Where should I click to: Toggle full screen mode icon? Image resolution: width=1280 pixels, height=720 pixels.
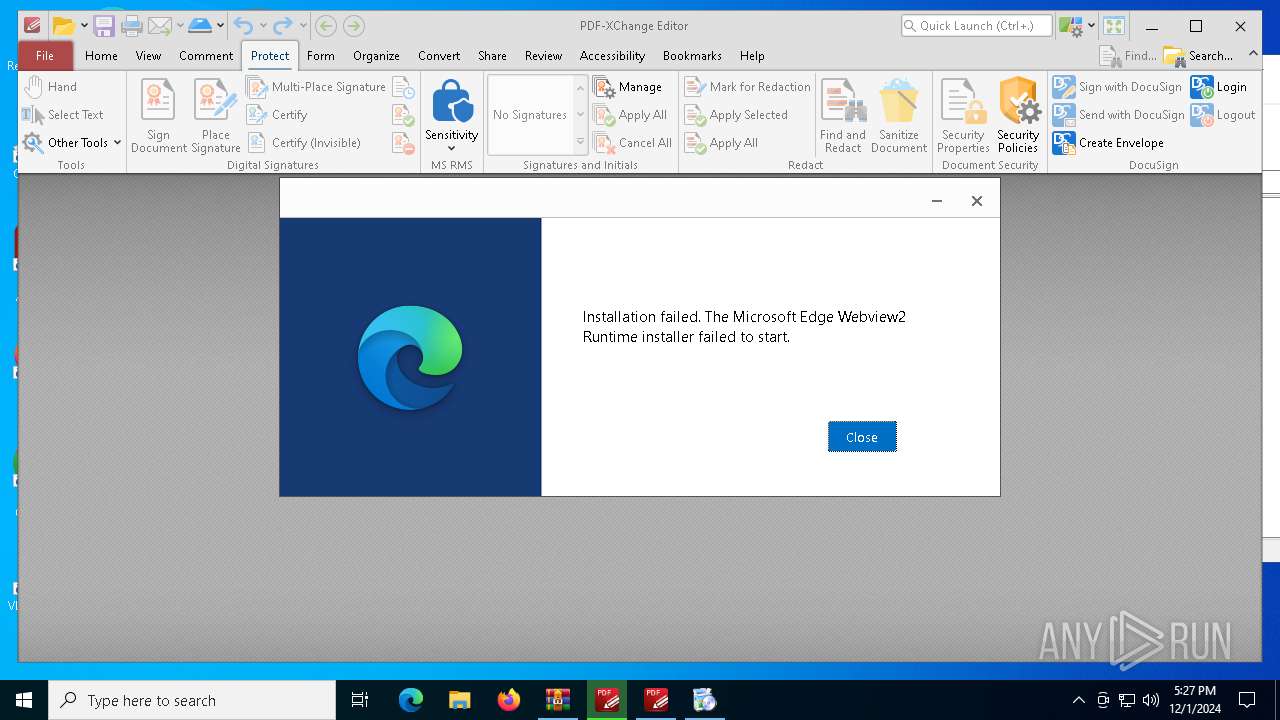coord(1114,26)
